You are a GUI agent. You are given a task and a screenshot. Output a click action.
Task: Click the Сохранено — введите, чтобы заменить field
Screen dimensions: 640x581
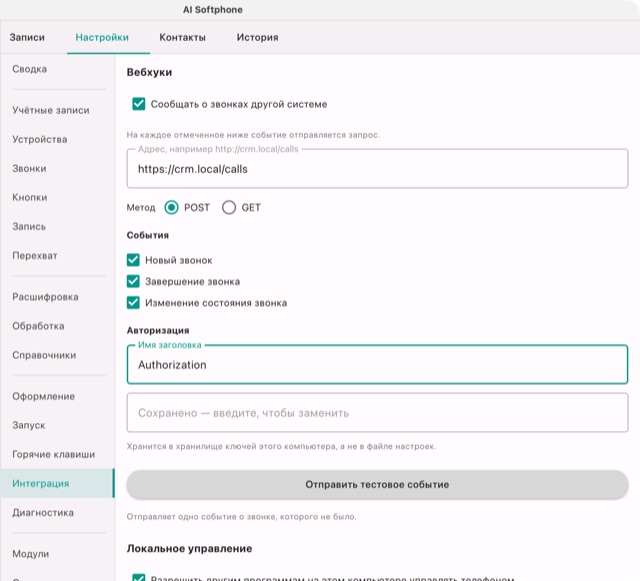(x=377, y=413)
